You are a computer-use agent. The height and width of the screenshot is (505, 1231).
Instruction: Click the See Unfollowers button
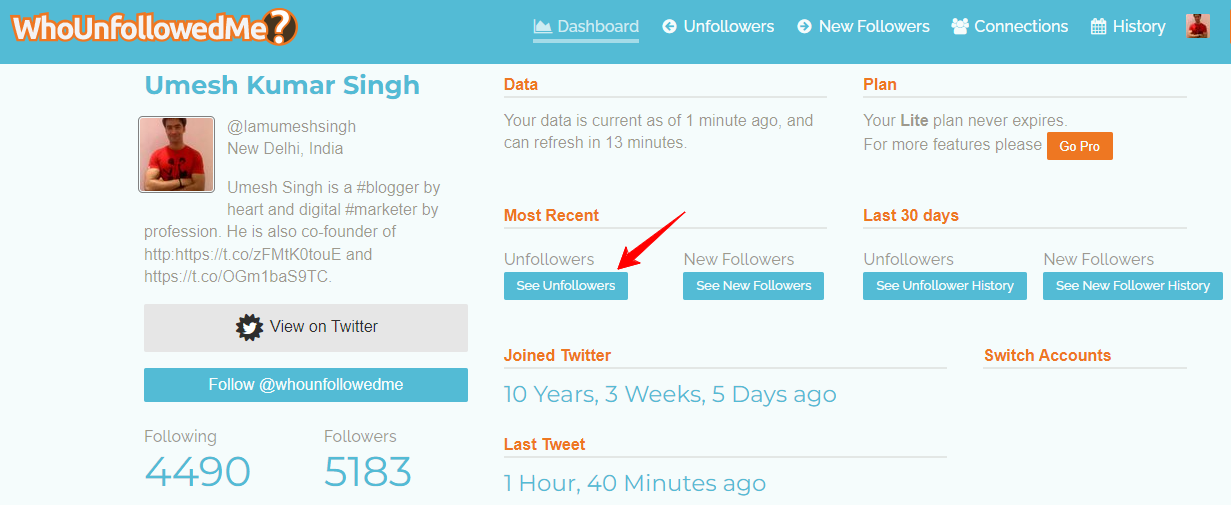(x=566, y=286)
